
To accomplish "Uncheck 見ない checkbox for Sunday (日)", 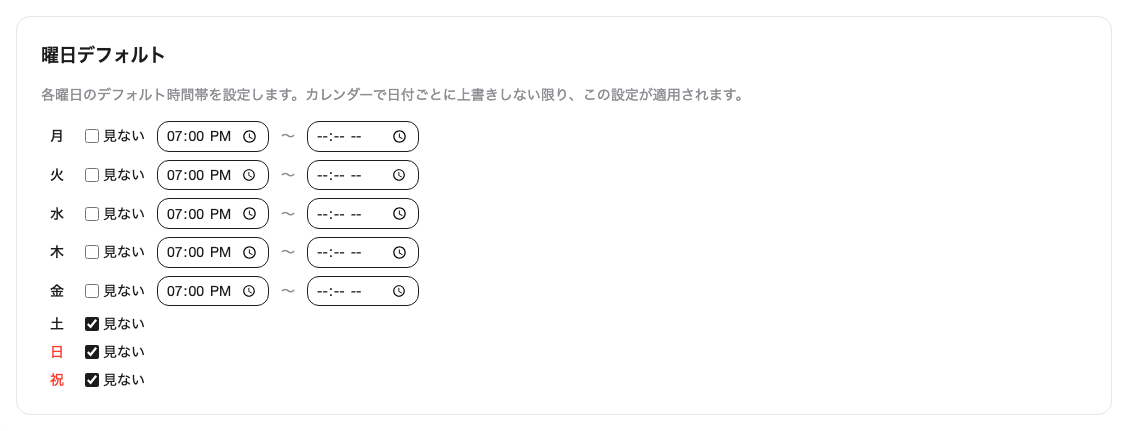I will [92, 352].
